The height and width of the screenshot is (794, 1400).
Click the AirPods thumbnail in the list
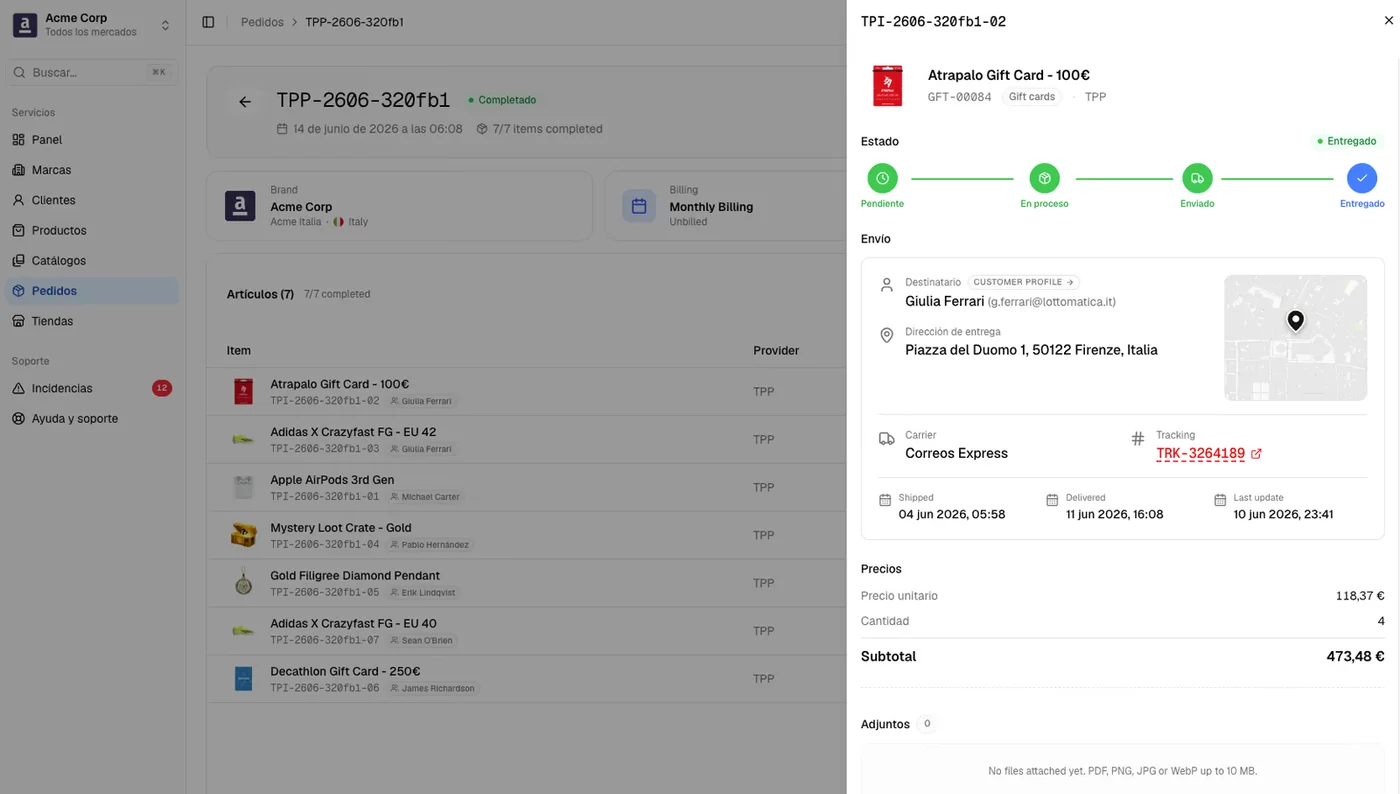(243, 487)
